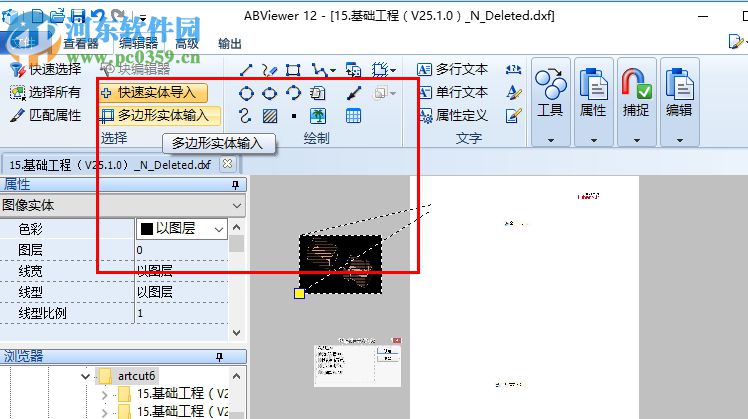Click properties list scroll down arrow
748x419 pixels.
coord(237,332)
